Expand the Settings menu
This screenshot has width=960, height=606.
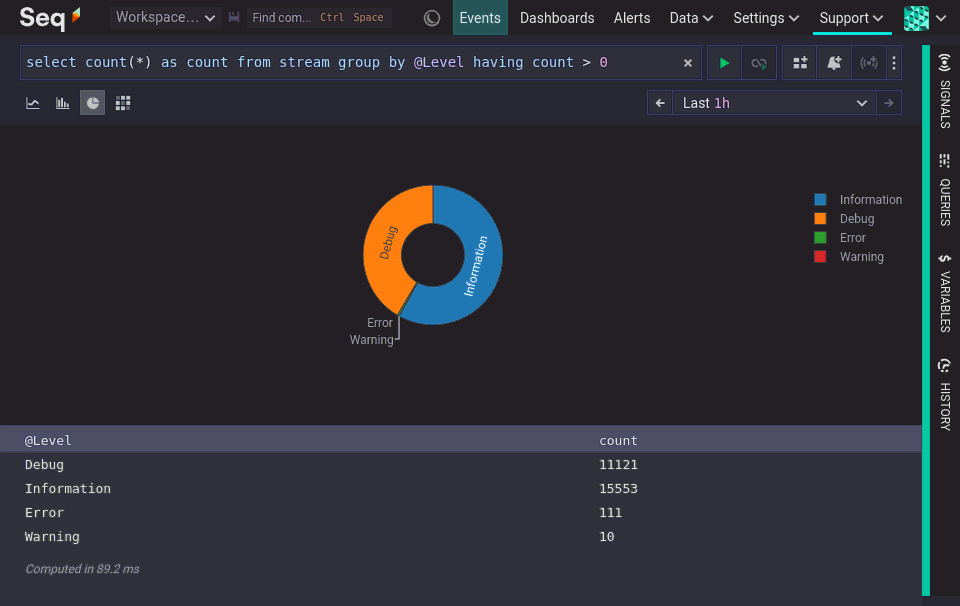coord(766,18)
